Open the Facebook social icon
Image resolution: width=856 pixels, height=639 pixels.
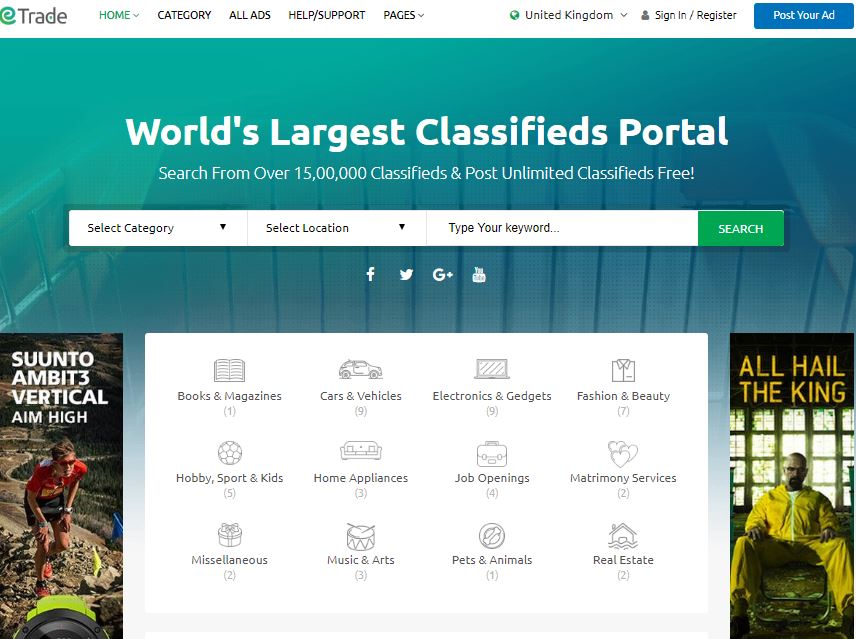[x=371, y=274]
